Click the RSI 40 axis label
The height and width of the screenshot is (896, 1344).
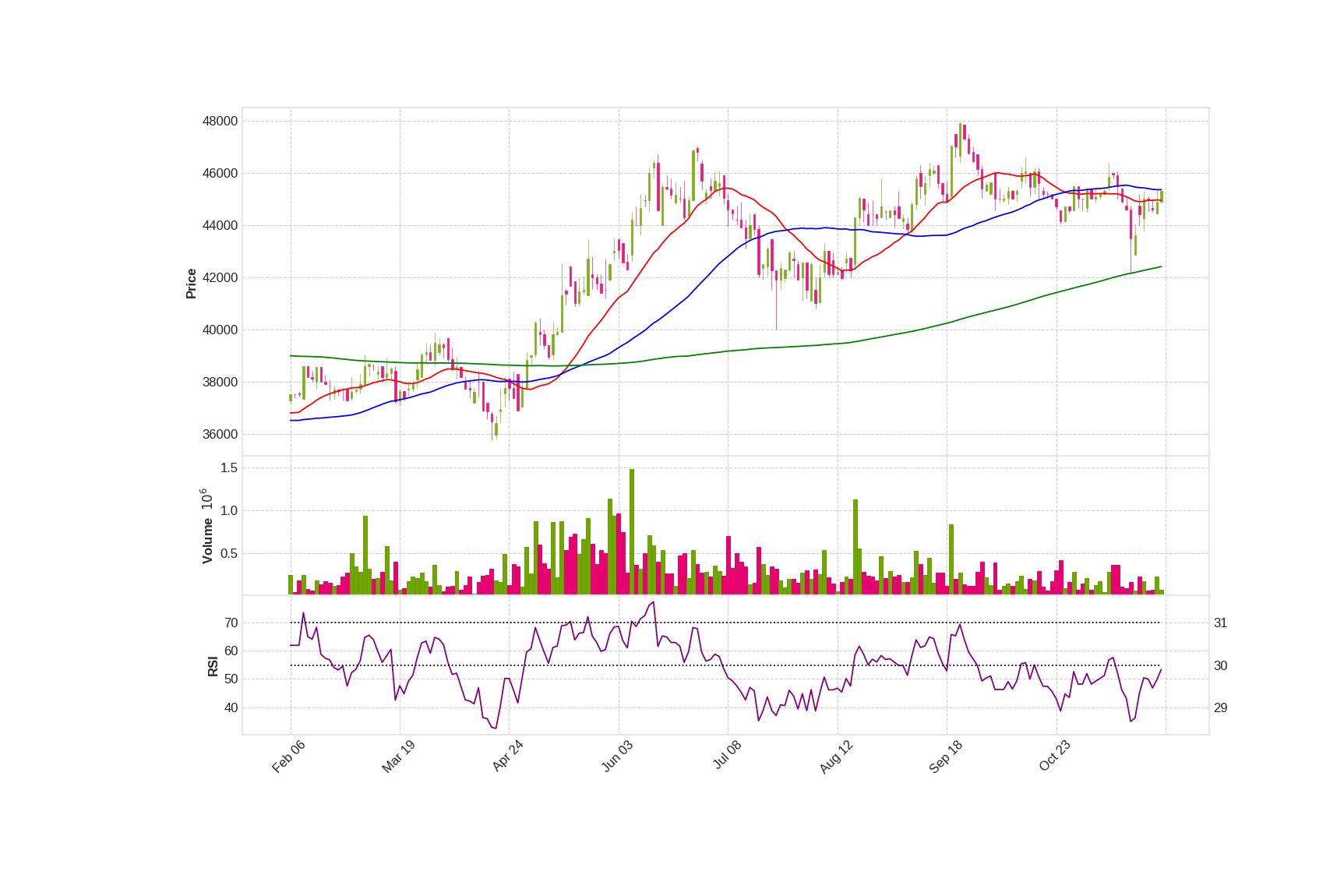231,707
